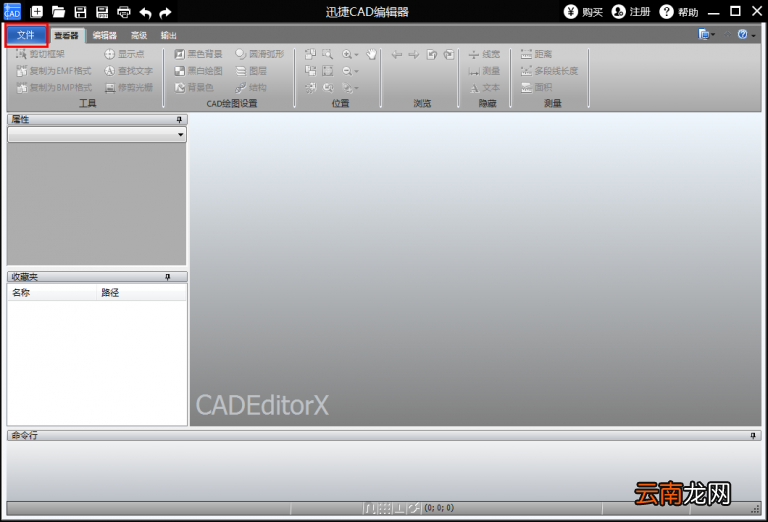Click the last curved-line icon in status bar
Screen dimensions: 768x522
click(x=414, y=508)
